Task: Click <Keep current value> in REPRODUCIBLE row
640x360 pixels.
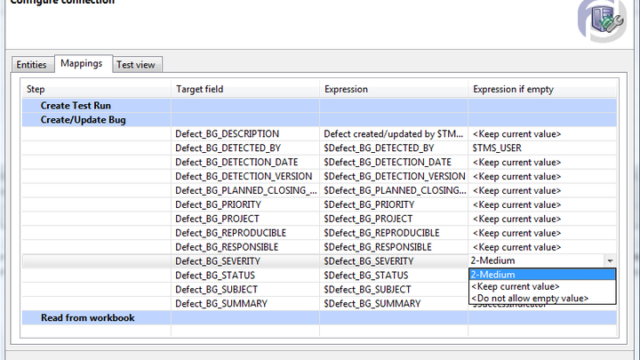Action: click(517, 233)
